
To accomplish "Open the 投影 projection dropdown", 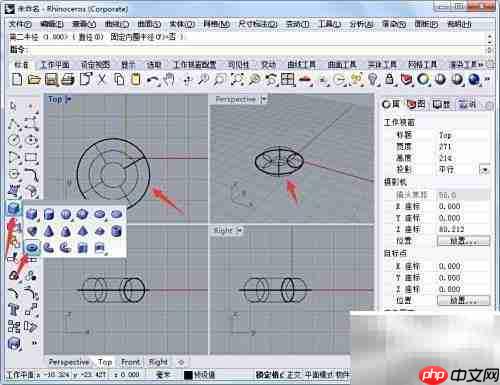I will [484, 170].
